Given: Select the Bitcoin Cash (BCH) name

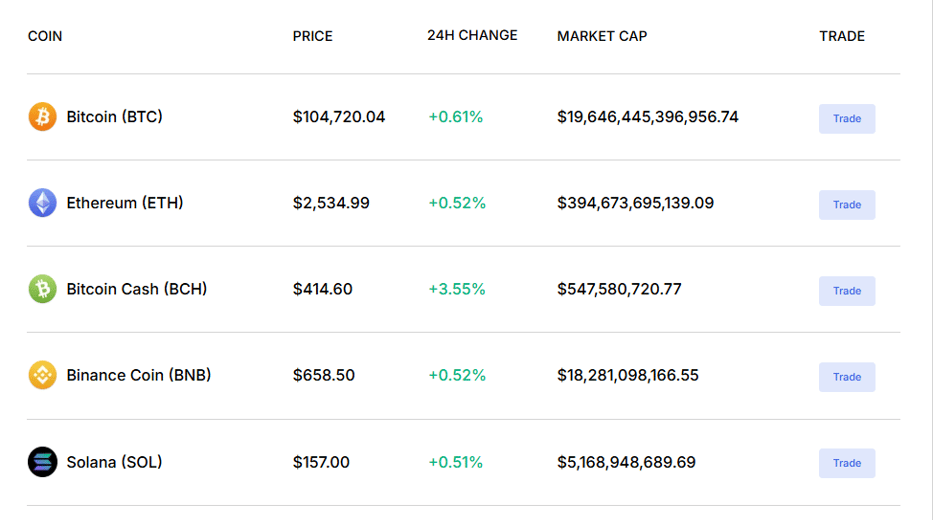Looking at the screenshot, I should click(137, 289).
